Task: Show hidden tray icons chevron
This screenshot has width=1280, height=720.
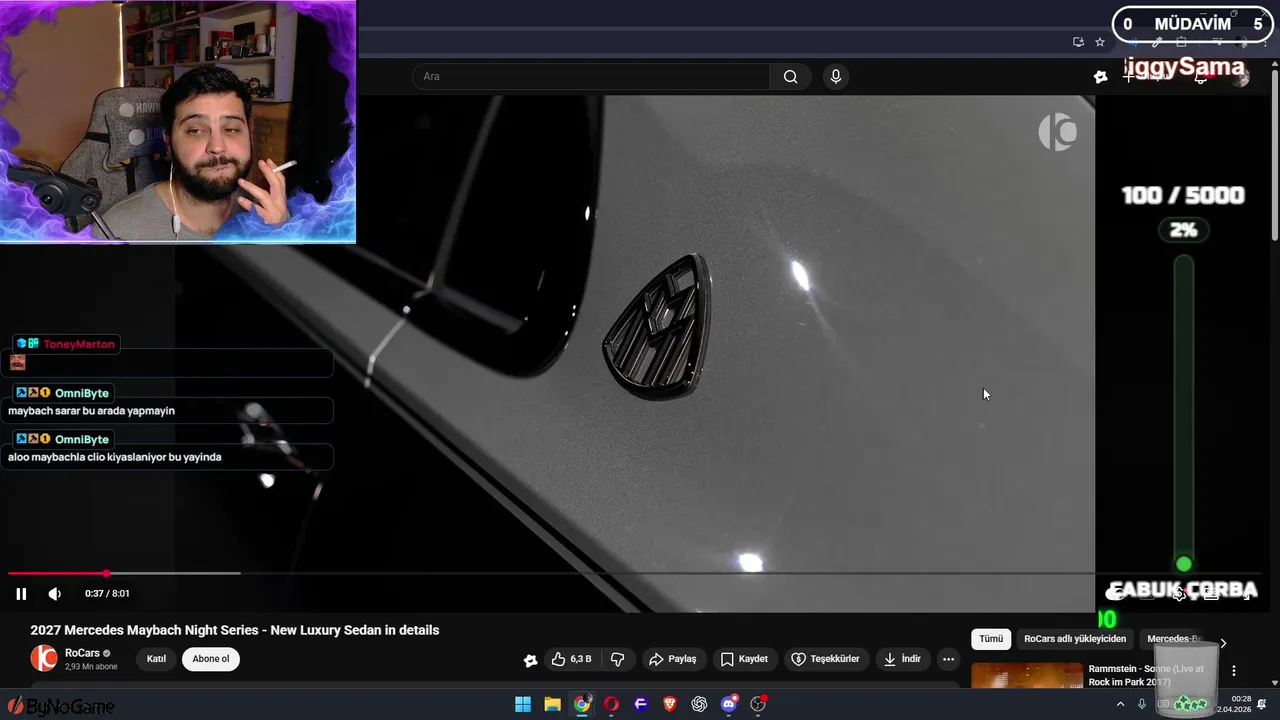Action: 1120,704
